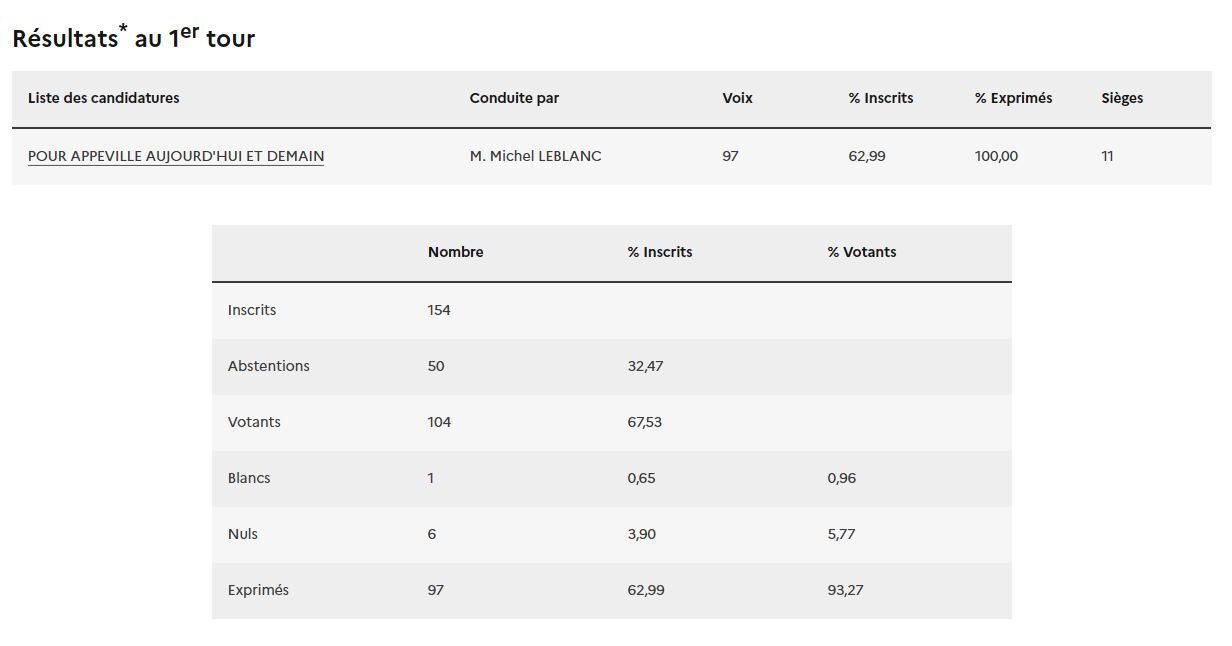Click the Exprimés row label
Image resolution: width=1232 pixels, height=646 pixels.
click(258, 590)
